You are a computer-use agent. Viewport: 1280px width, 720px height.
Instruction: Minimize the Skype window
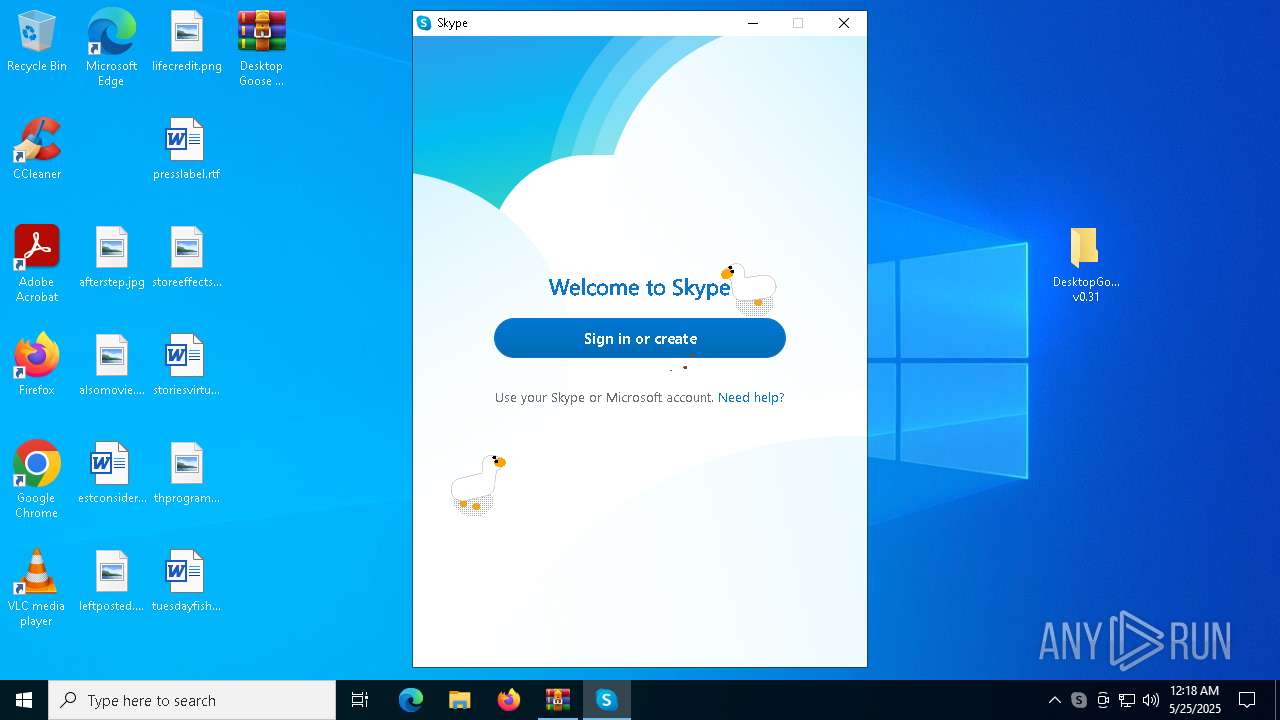[753, 23]
